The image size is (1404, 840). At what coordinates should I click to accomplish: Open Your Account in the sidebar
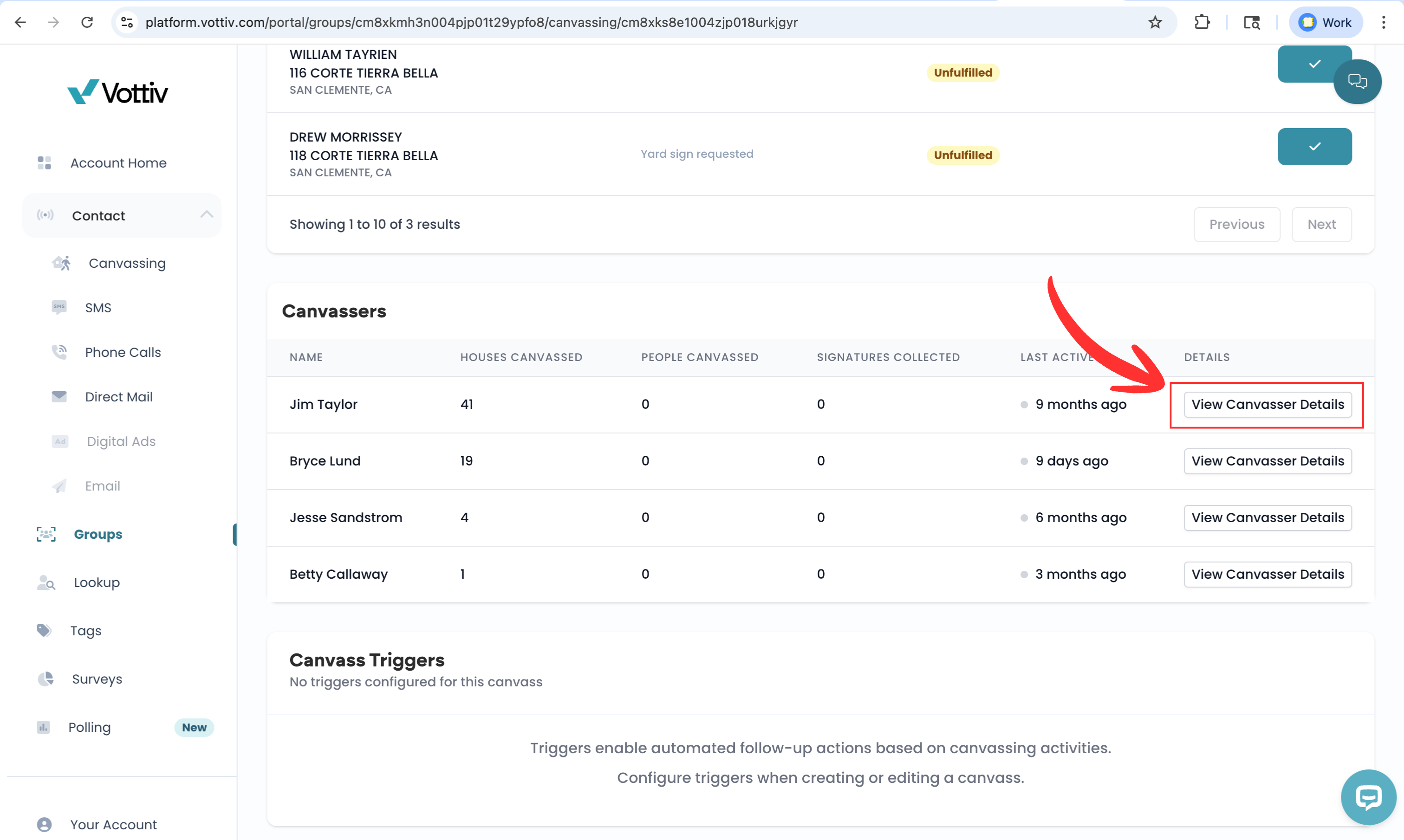coord(113,825)
